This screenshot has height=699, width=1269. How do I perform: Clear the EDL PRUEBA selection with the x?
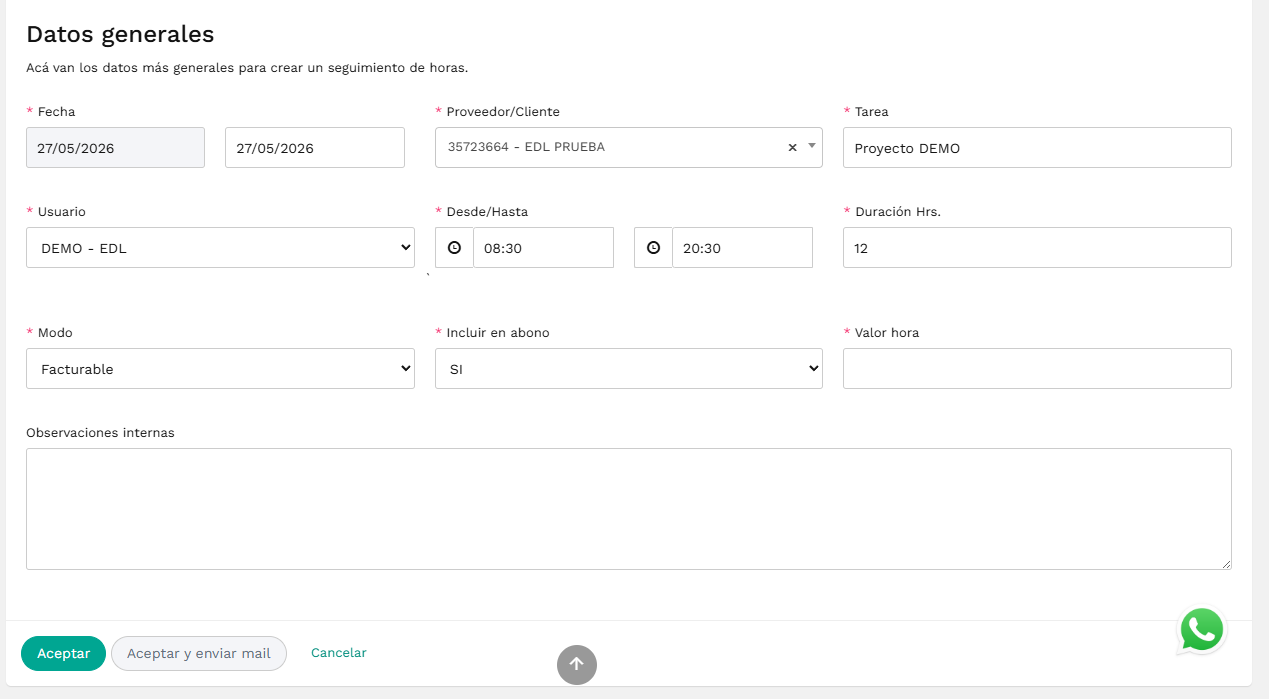pyautogui.click(x=792, y=147)
